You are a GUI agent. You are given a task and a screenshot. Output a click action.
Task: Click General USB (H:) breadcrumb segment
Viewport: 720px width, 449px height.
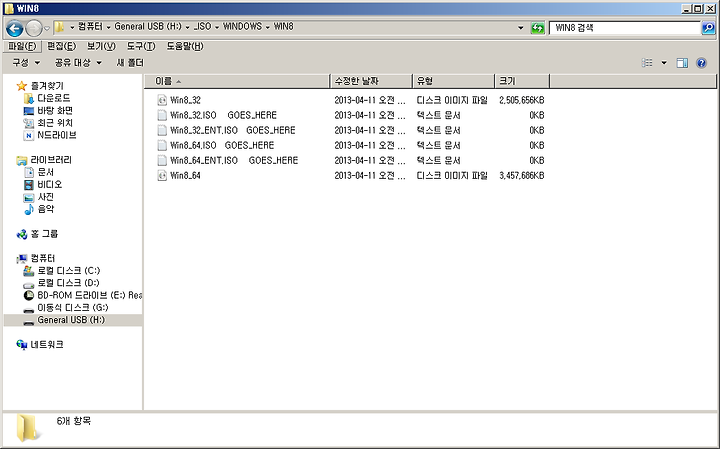click(148, 27)
